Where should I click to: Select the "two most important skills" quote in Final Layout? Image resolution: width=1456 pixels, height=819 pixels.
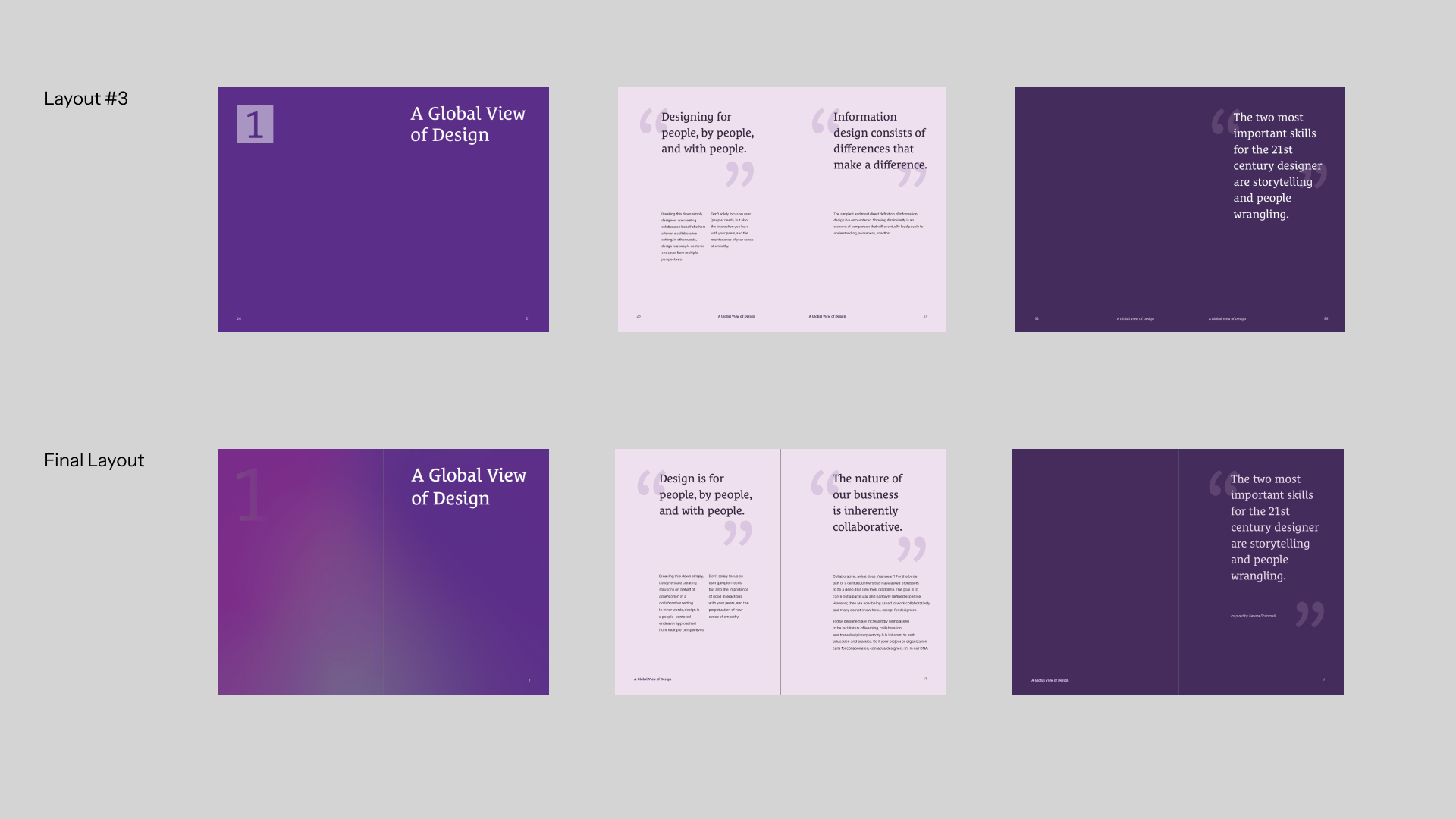[x=1275, y=527]
